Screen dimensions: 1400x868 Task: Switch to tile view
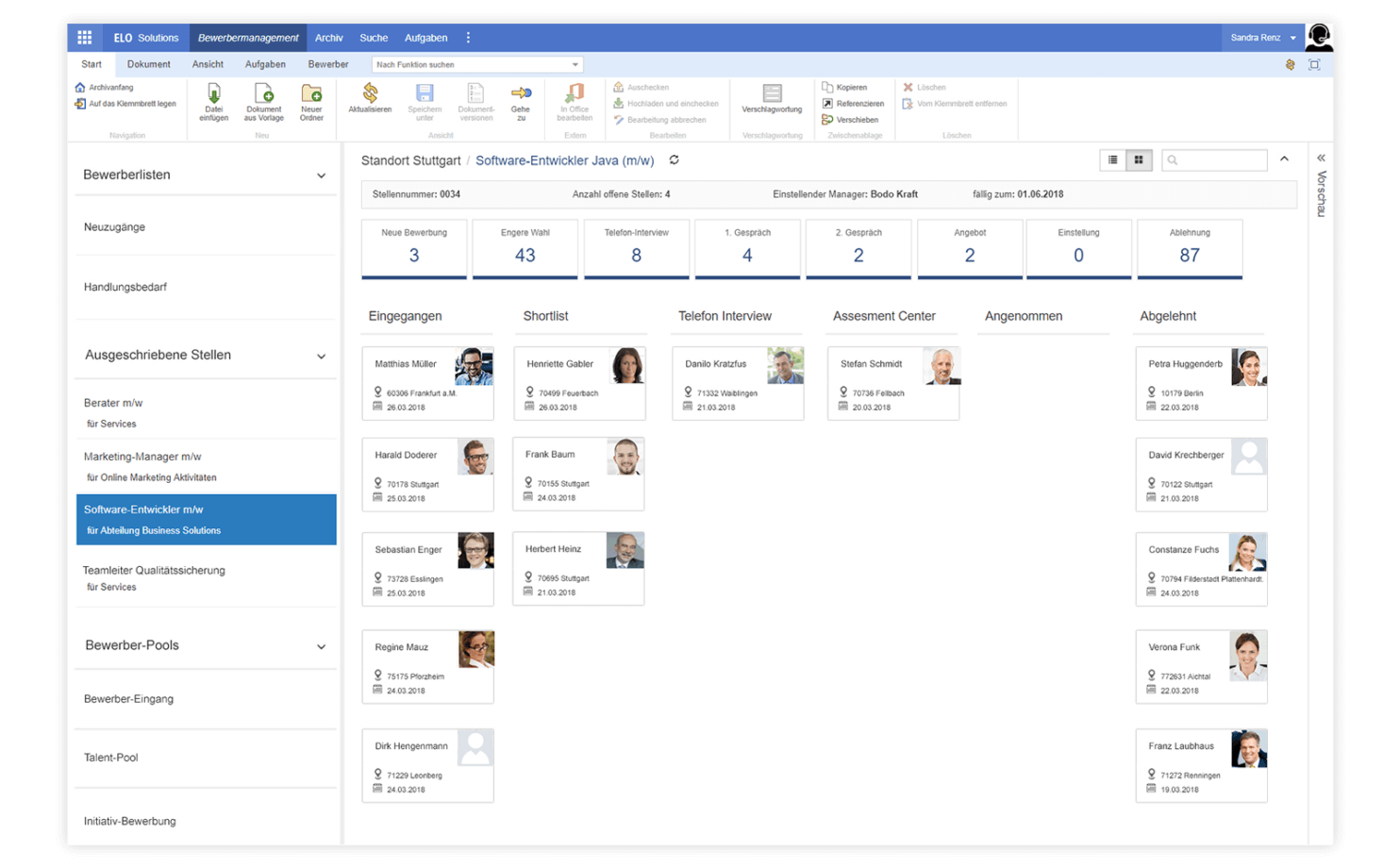pos(1139,160)
